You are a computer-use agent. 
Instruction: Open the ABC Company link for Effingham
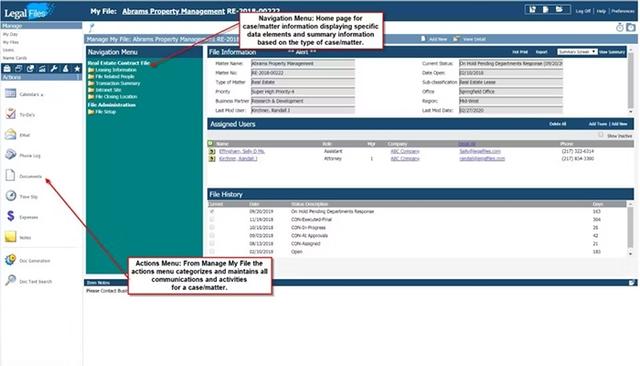pos(405,151)
